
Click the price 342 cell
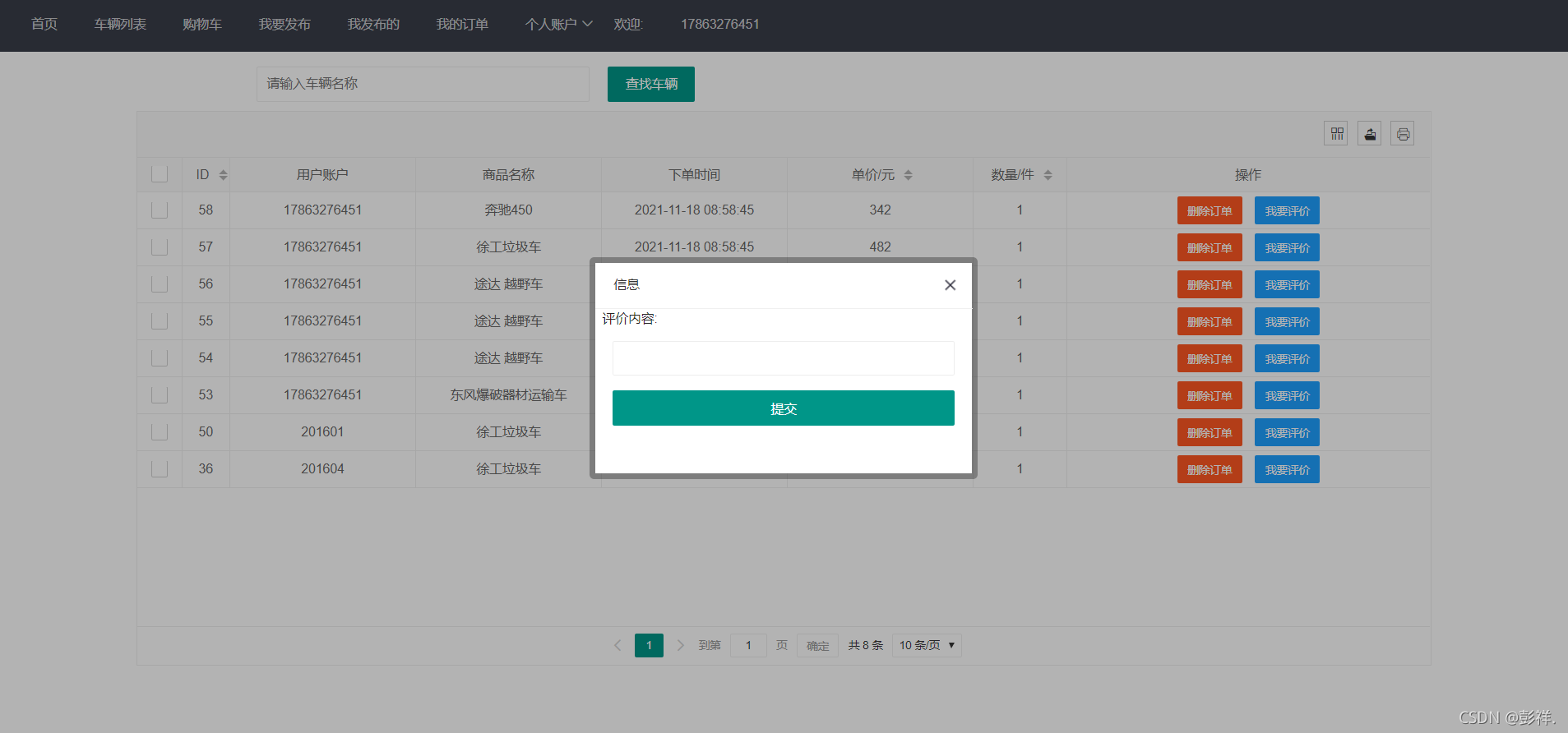coord(880,210)
